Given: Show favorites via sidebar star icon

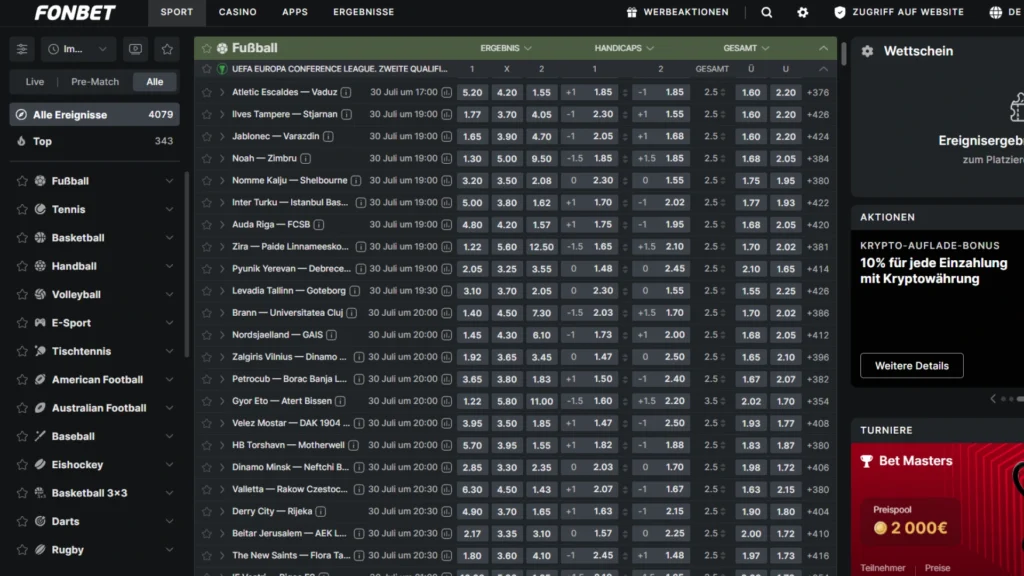Looking at the screenshot, I should 167,49.
